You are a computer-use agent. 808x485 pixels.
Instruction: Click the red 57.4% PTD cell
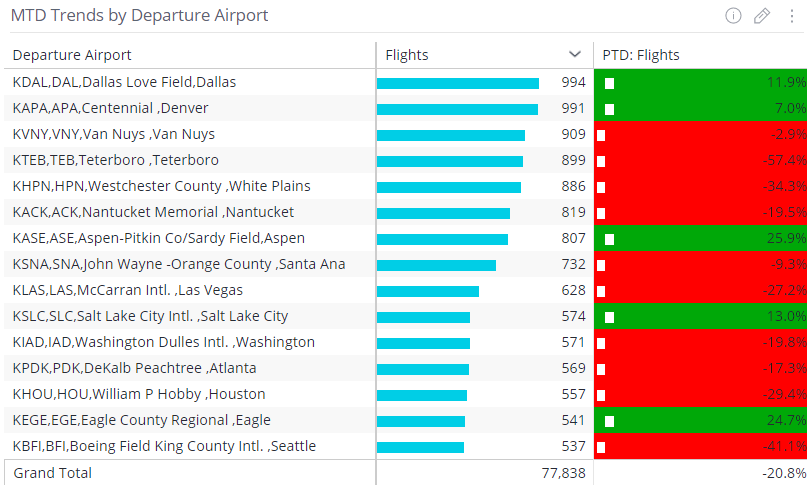700,160
